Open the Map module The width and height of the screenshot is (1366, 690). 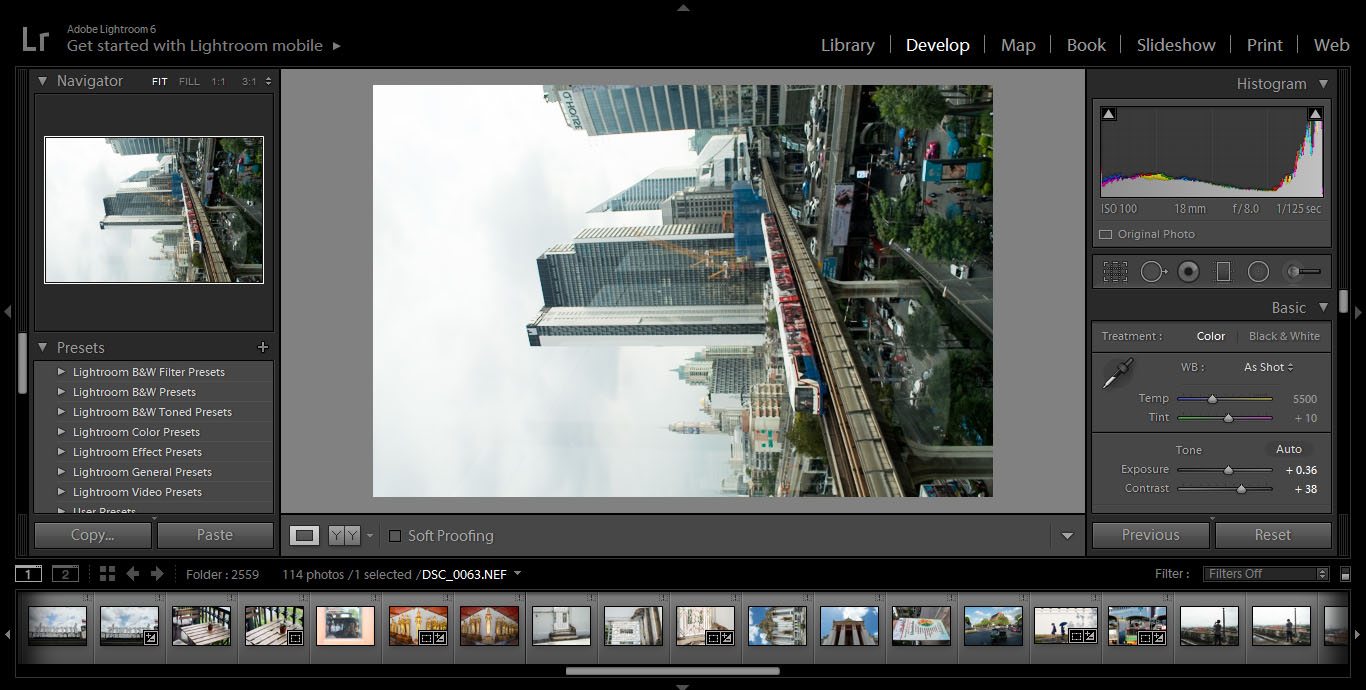tap(1018, 45)
